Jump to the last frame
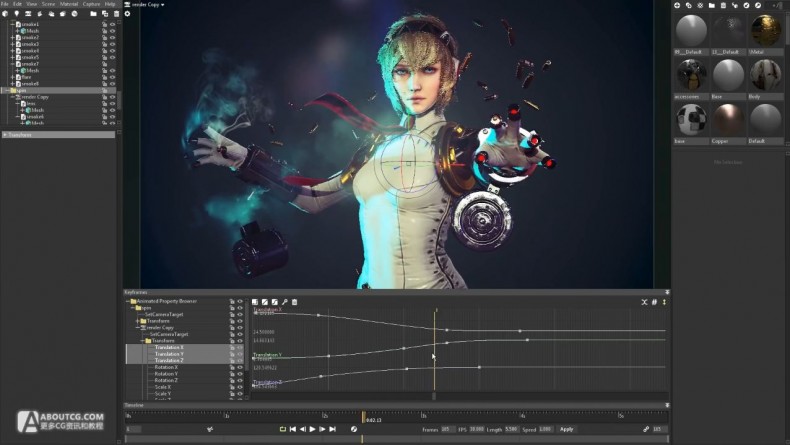This screenshot has height=445, width=790. coord(333,429)
